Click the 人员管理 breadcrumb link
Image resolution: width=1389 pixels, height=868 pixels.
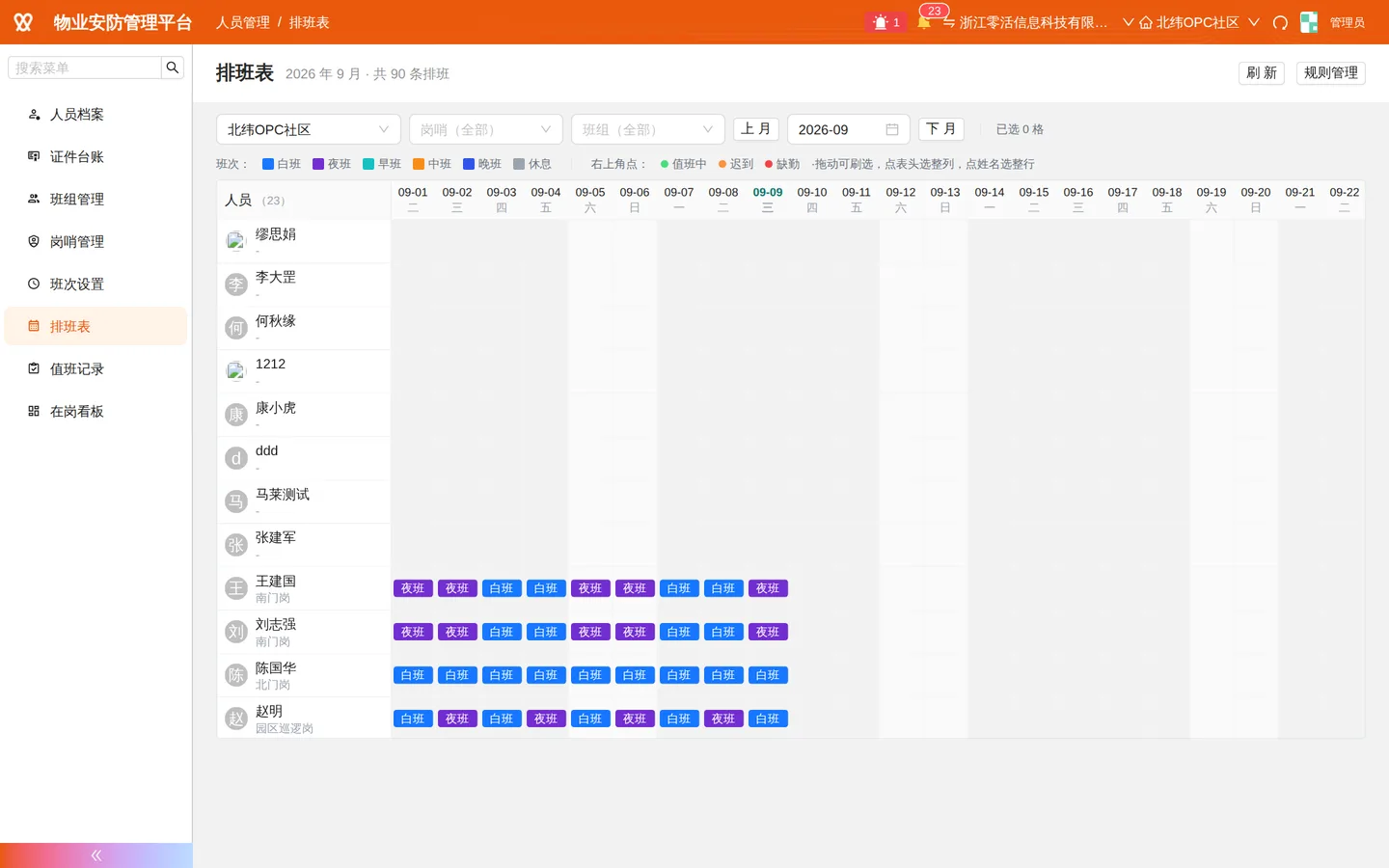(243, 22)
